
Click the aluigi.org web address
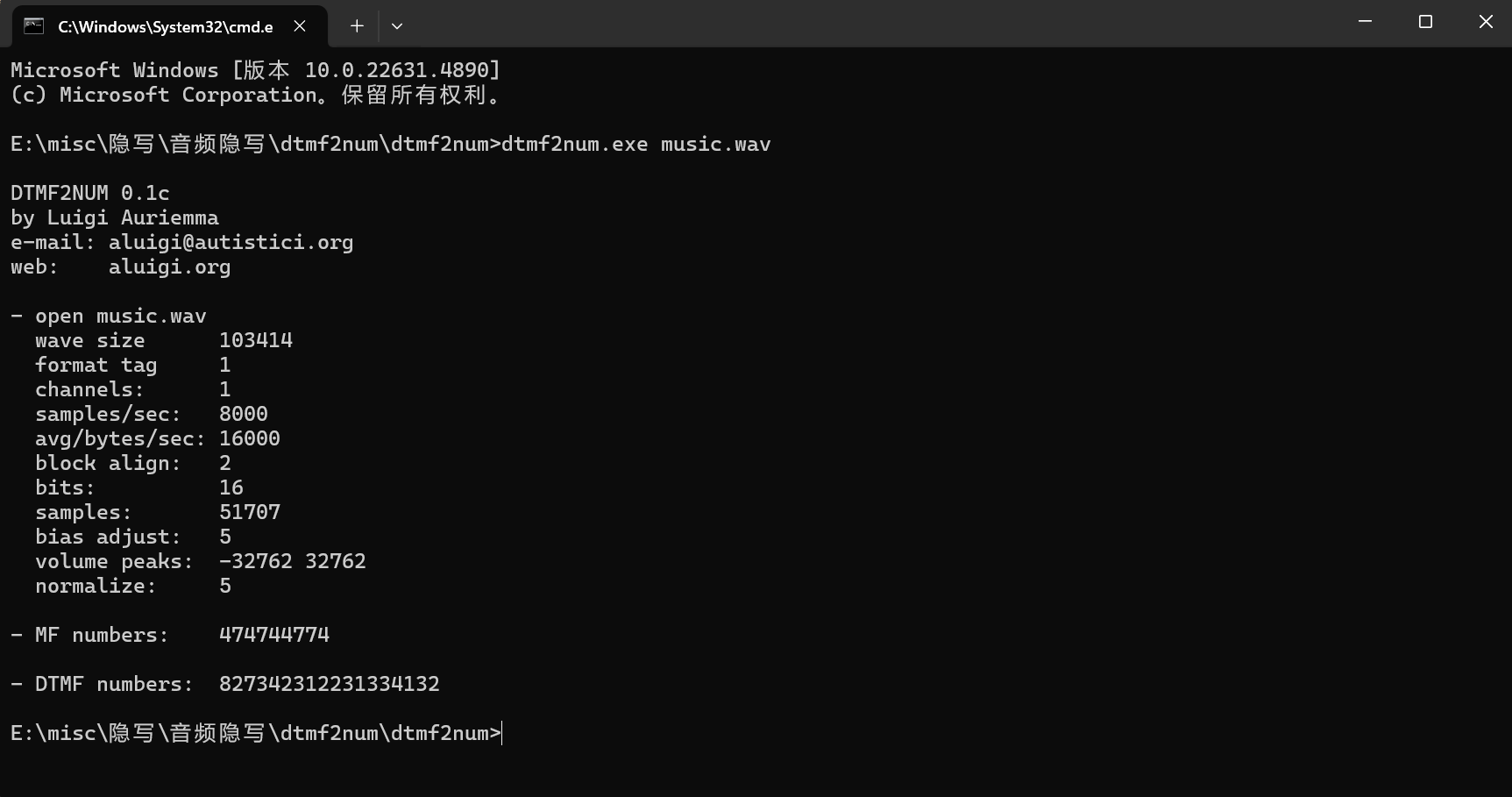coord(170,267)
